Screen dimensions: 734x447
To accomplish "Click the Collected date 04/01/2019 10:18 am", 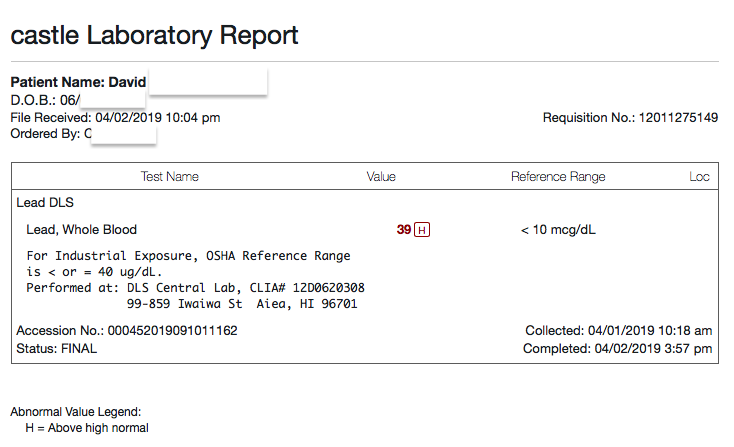I will click(x=618, y=331).
